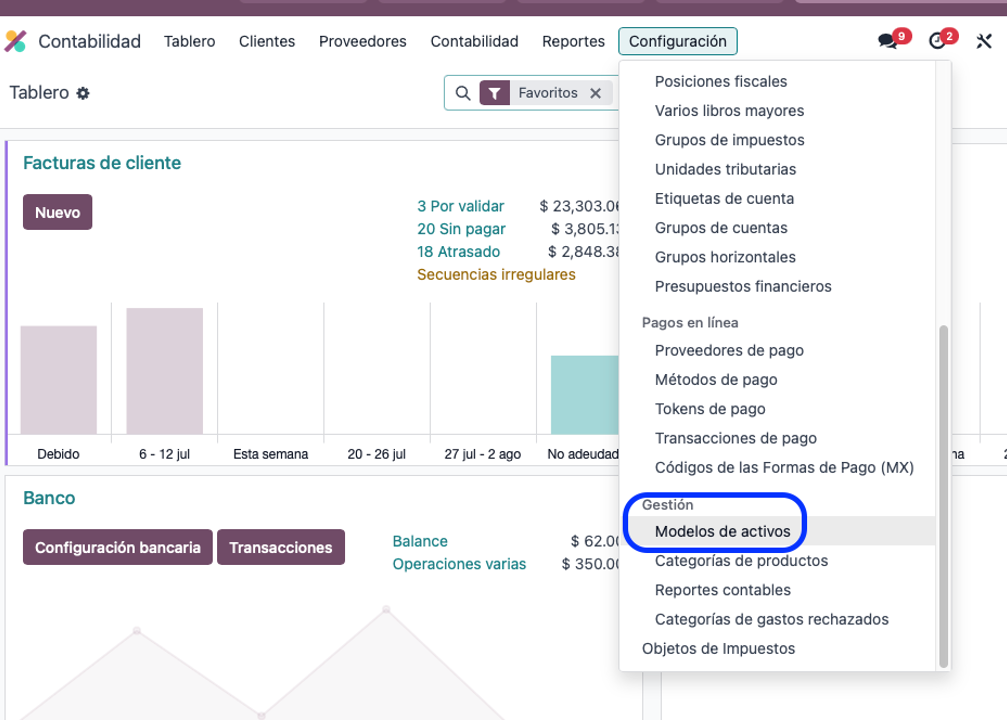Open the Tablero settings gear icon

coord(83,93)
